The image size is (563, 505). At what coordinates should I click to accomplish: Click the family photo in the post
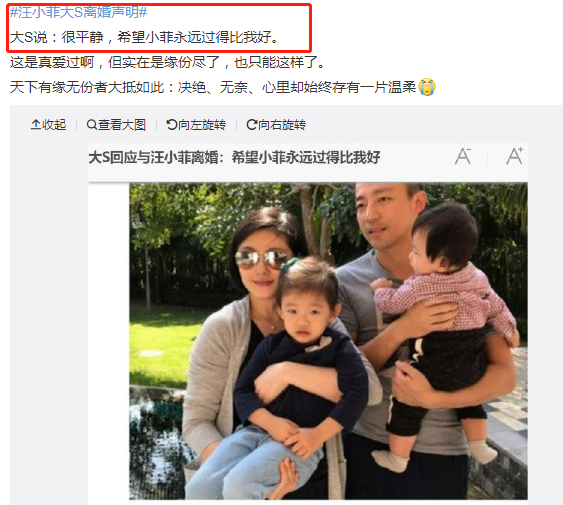tap(328, 341)
